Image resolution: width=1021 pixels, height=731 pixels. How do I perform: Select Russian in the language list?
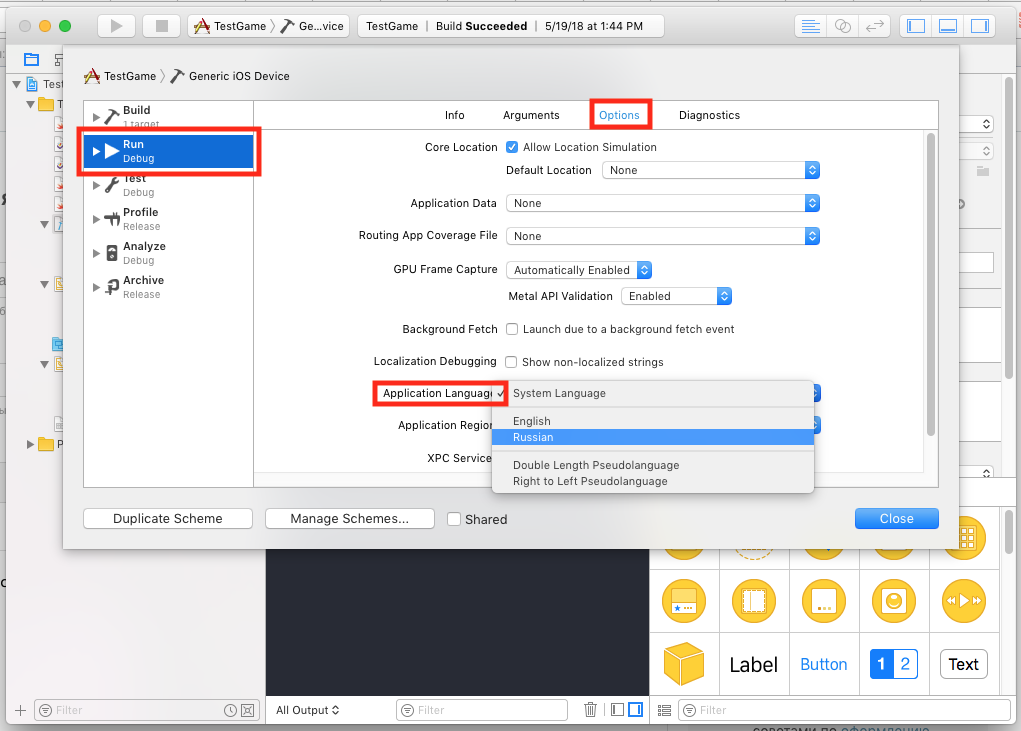point(533,437)
